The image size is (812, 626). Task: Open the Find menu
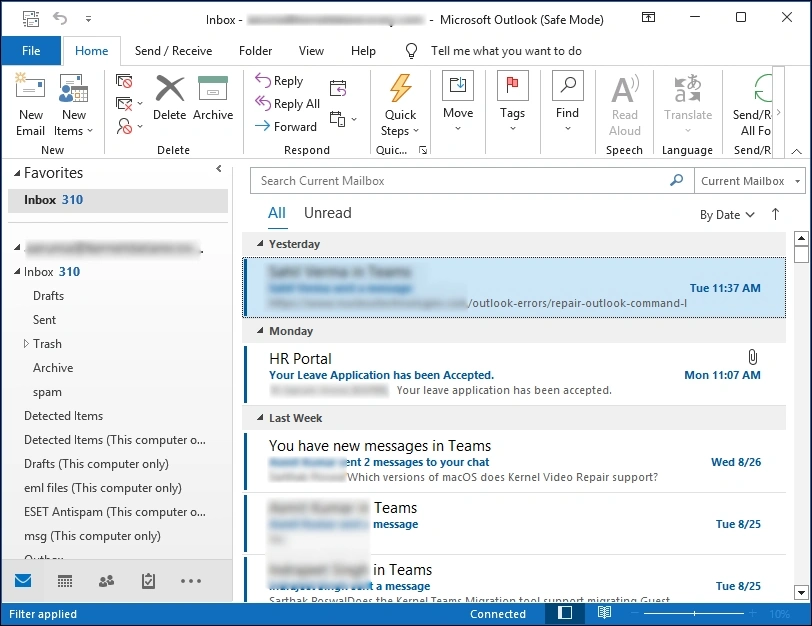tap(568, 101)
